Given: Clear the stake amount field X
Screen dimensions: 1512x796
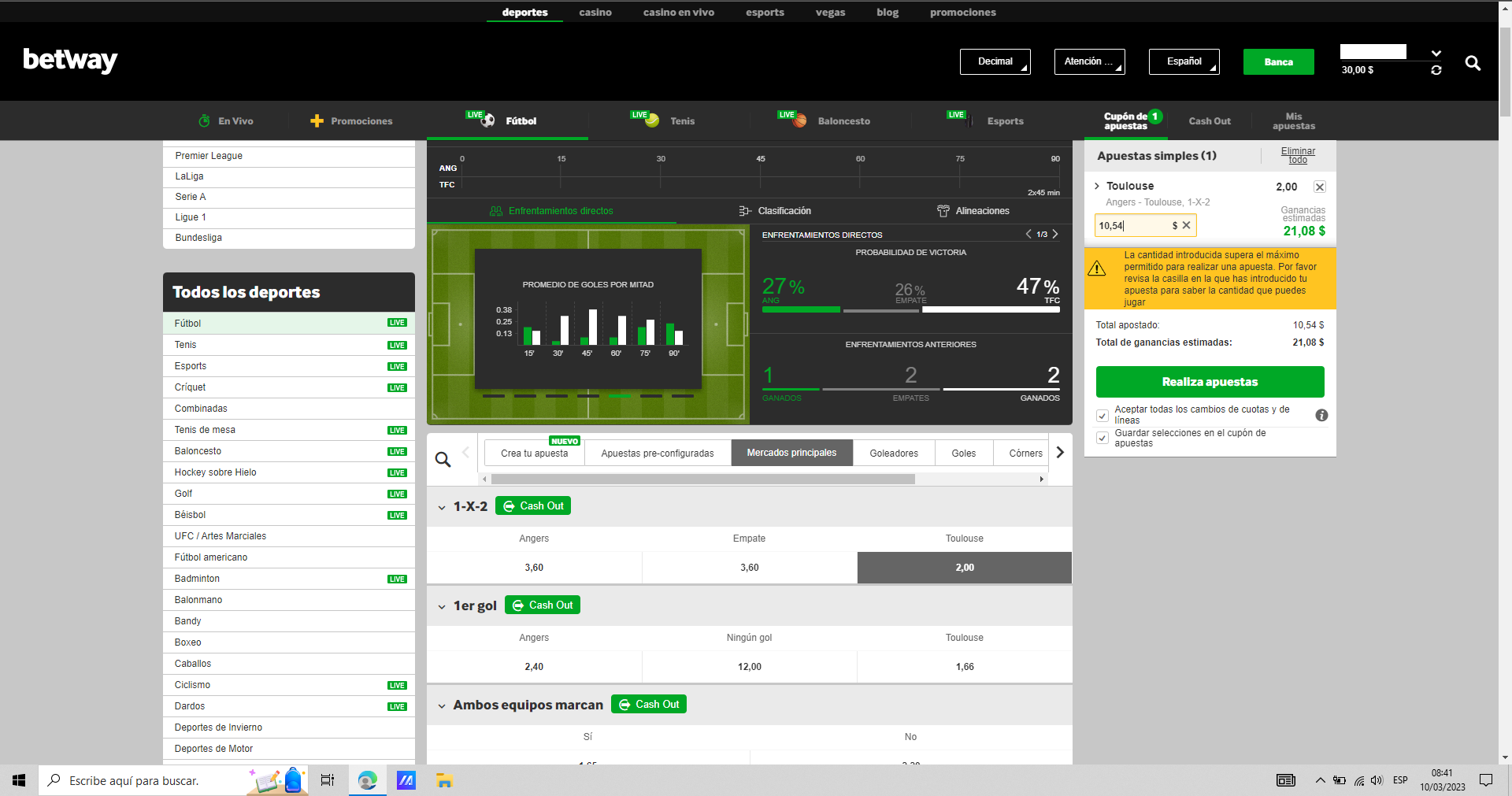Looking at the screenshot, I should (x=1186, y=225).
